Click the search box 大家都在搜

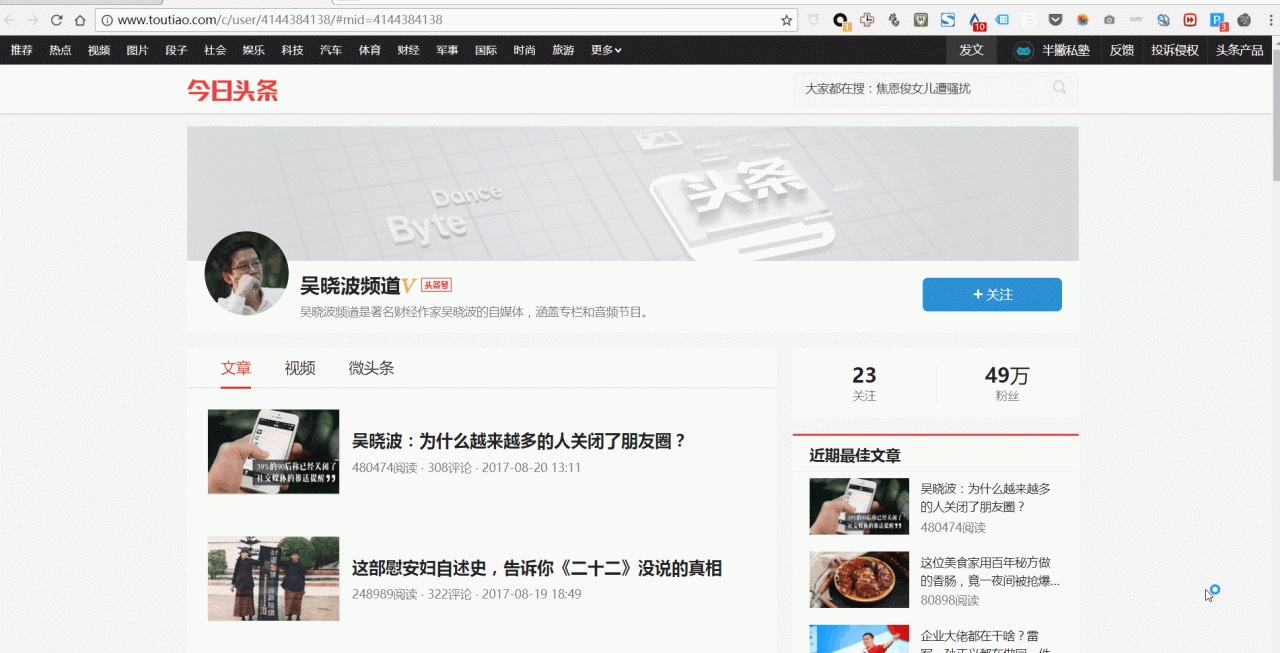pos(936,88)
